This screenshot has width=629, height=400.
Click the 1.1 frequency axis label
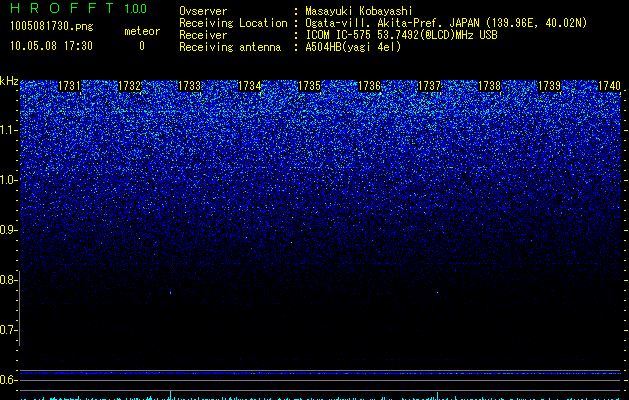(9, 130)
